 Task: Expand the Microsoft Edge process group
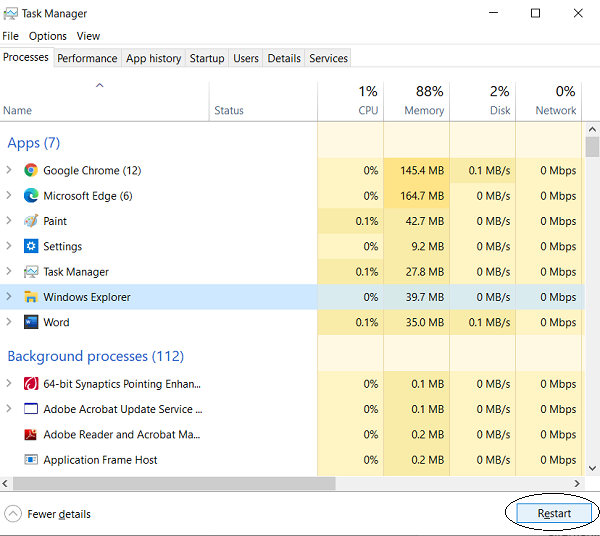point(9,196)
